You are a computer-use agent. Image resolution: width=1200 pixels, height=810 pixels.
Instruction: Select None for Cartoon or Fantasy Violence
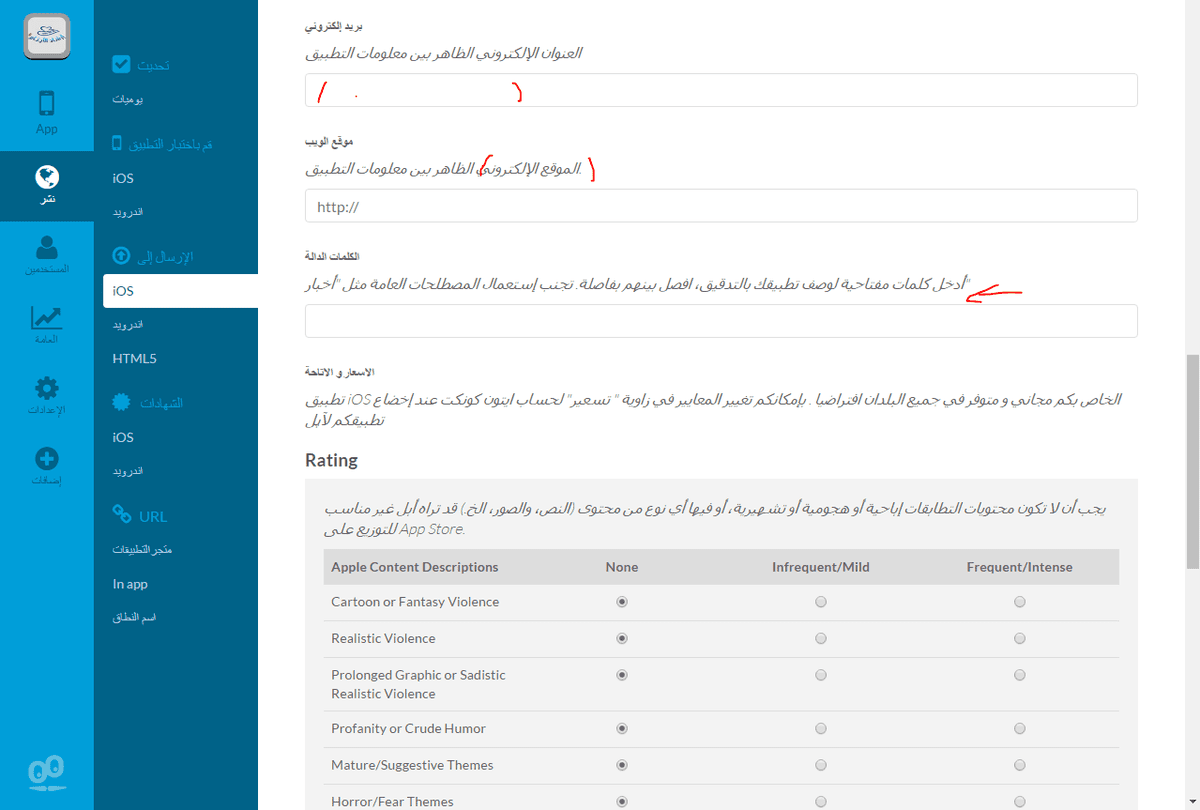click(622, 602)
